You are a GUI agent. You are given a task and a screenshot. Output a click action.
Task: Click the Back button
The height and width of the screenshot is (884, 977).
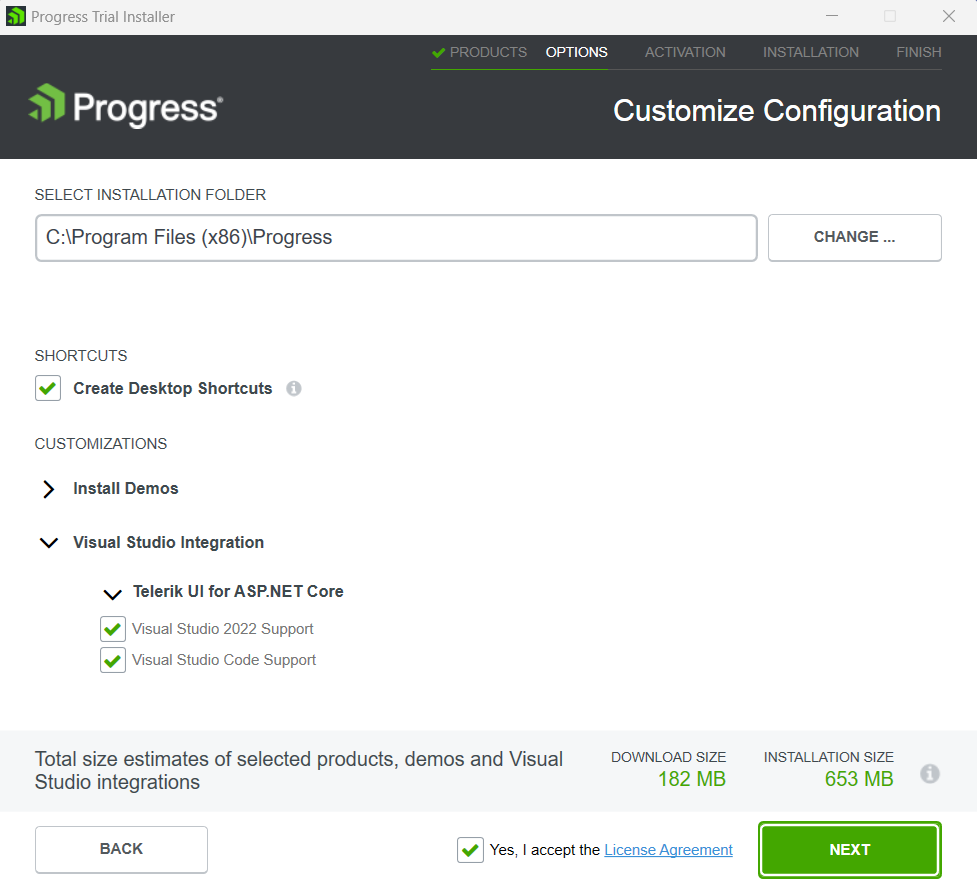click(x=122, y=849)
